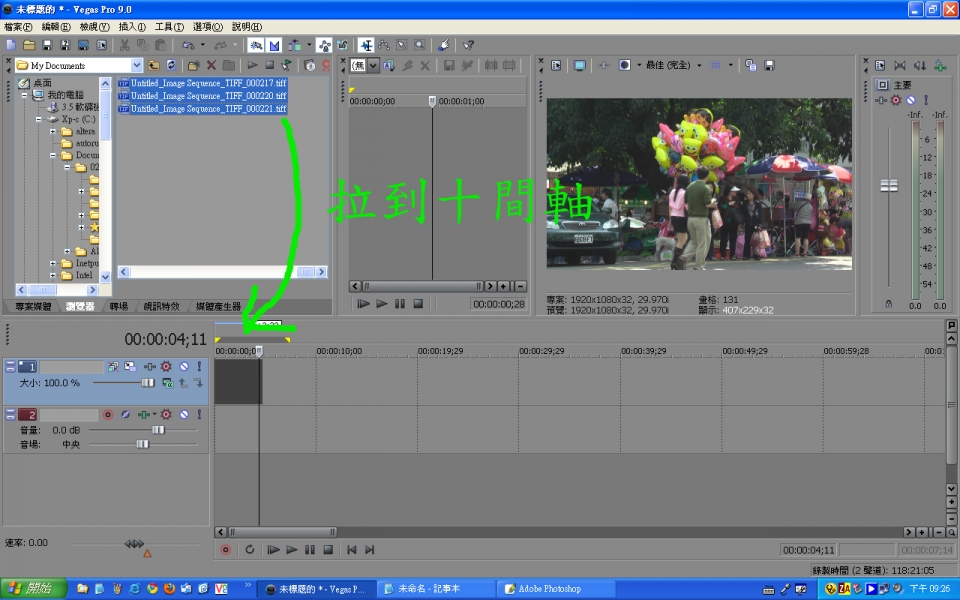Viewport: 960px width, 600px height.
Task: Collapse the 我的電腦 tree node
Action: [x=25, y=94]
